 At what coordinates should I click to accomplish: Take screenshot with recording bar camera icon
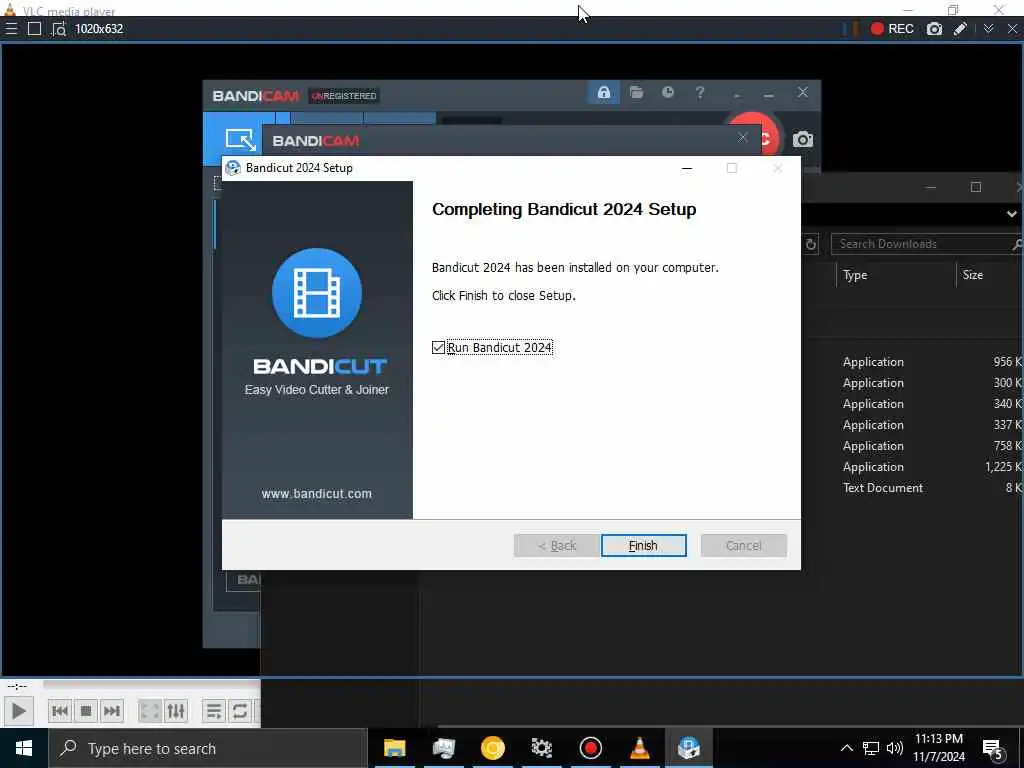935,29
